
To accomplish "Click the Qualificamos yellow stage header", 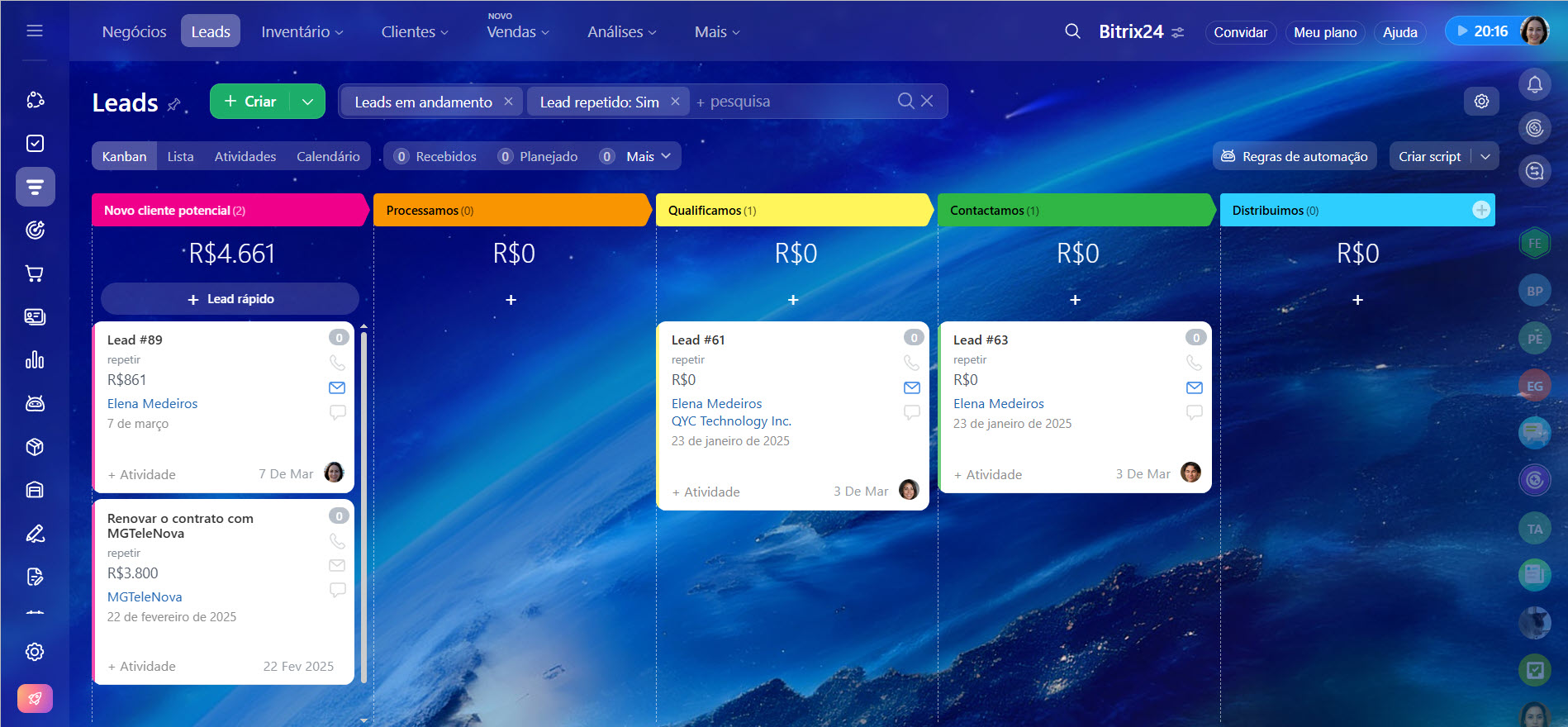I will [x=793, y=210].
